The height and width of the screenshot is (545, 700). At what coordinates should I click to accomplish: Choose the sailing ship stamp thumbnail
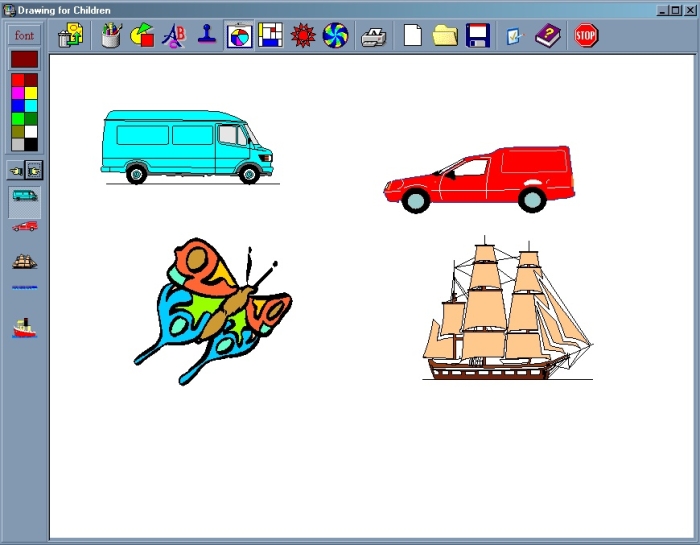(24, 261)
